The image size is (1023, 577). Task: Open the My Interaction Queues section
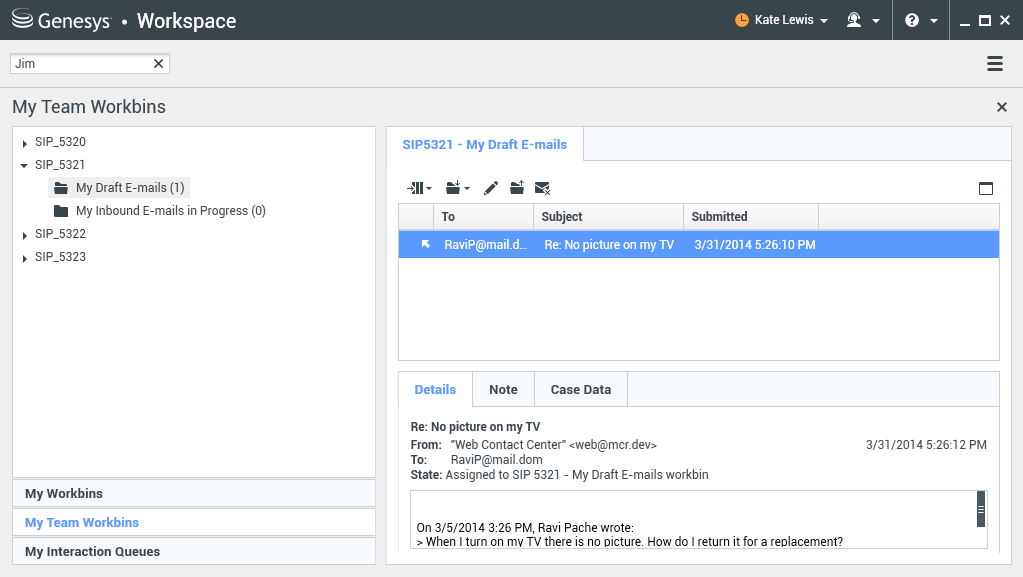tap(194, 551)
